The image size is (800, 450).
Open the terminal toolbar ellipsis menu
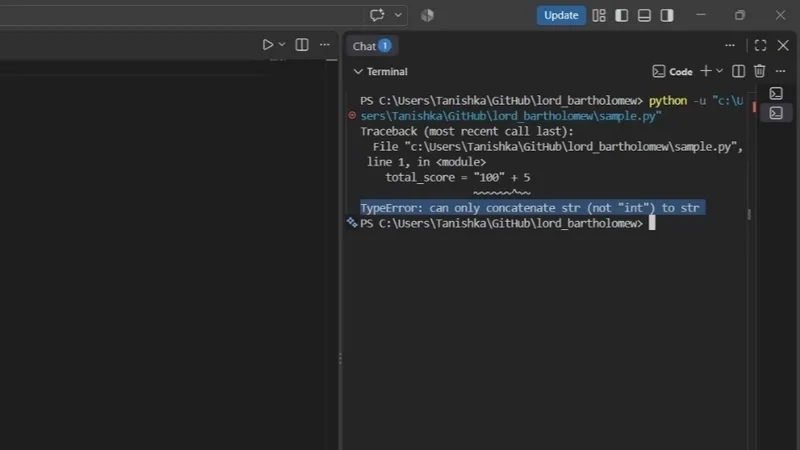point(780,71)
